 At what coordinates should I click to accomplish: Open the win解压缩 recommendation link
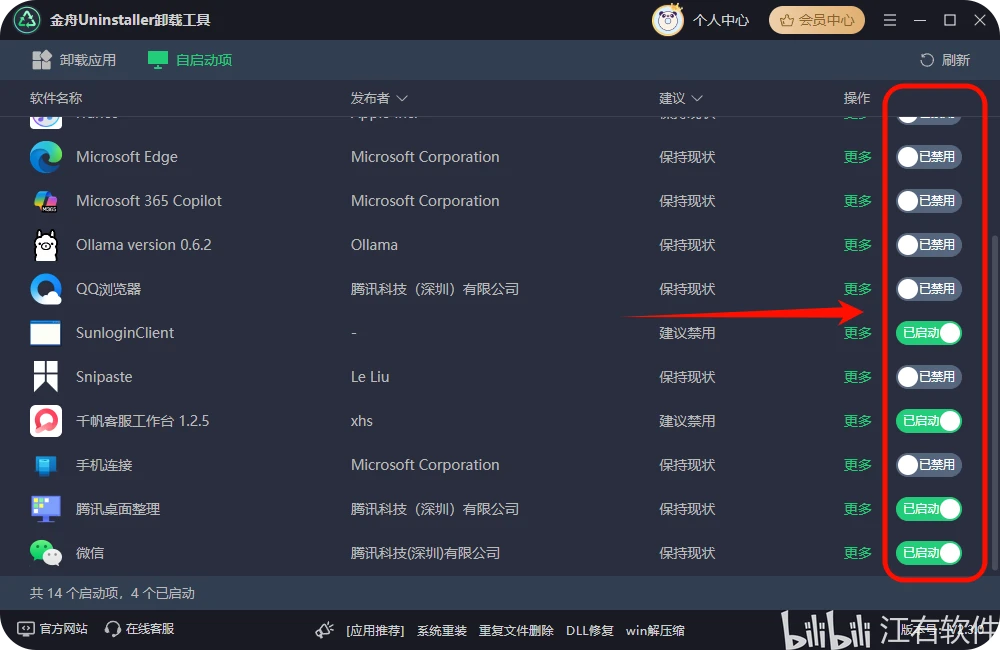coord(655,631)
